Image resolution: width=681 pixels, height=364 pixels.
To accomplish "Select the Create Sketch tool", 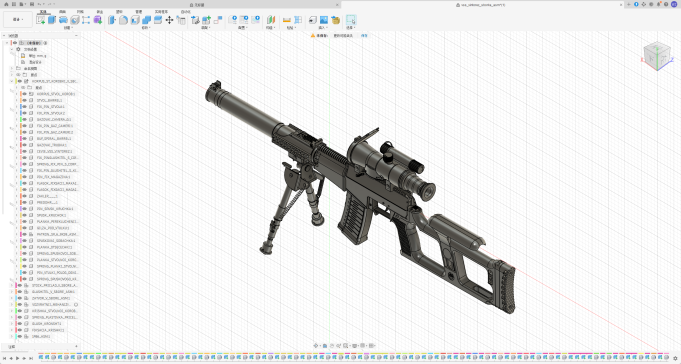I will (40, 20).
